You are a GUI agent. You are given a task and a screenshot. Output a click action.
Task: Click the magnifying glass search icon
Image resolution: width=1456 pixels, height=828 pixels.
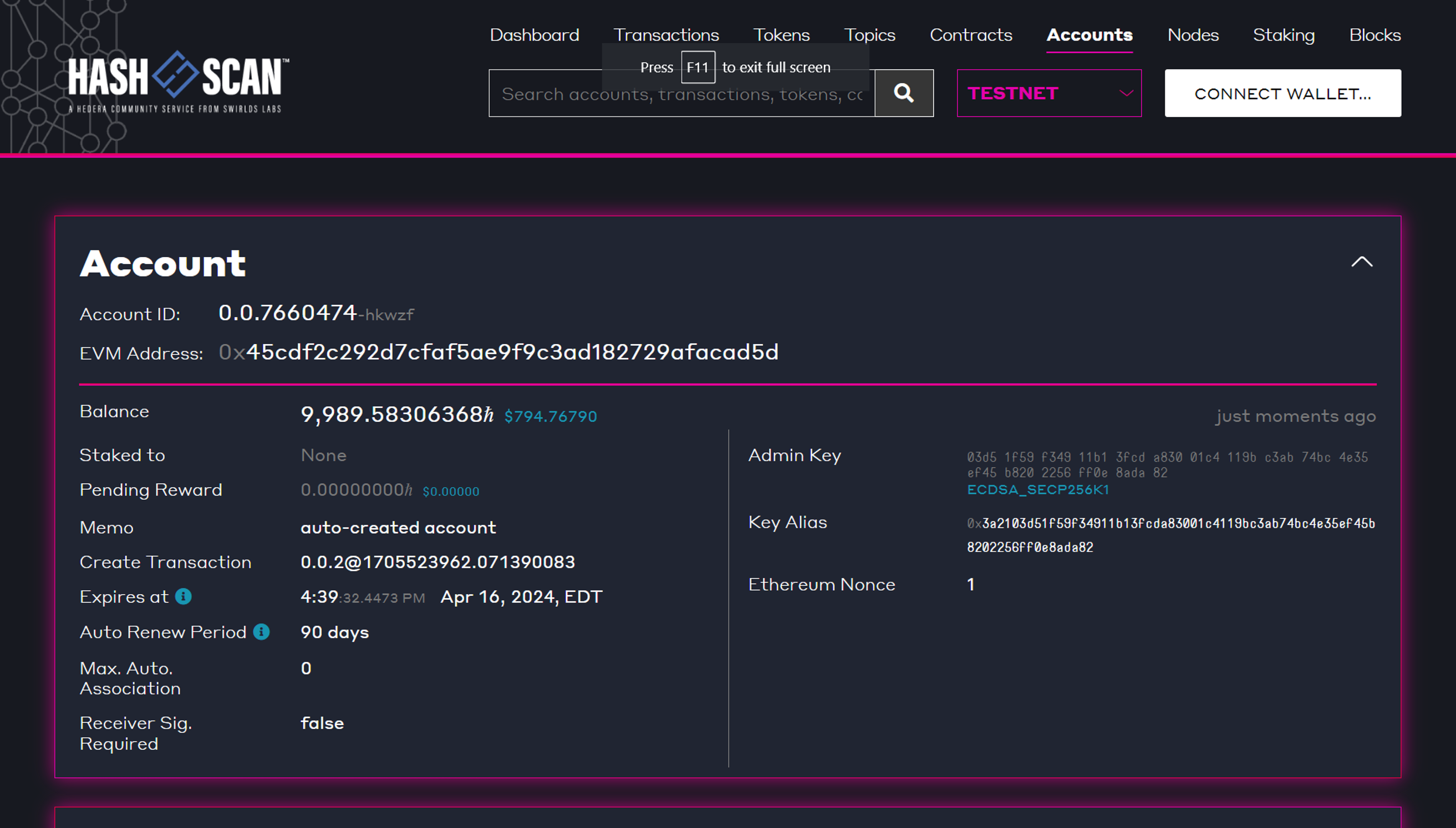[x=903, y=93]
